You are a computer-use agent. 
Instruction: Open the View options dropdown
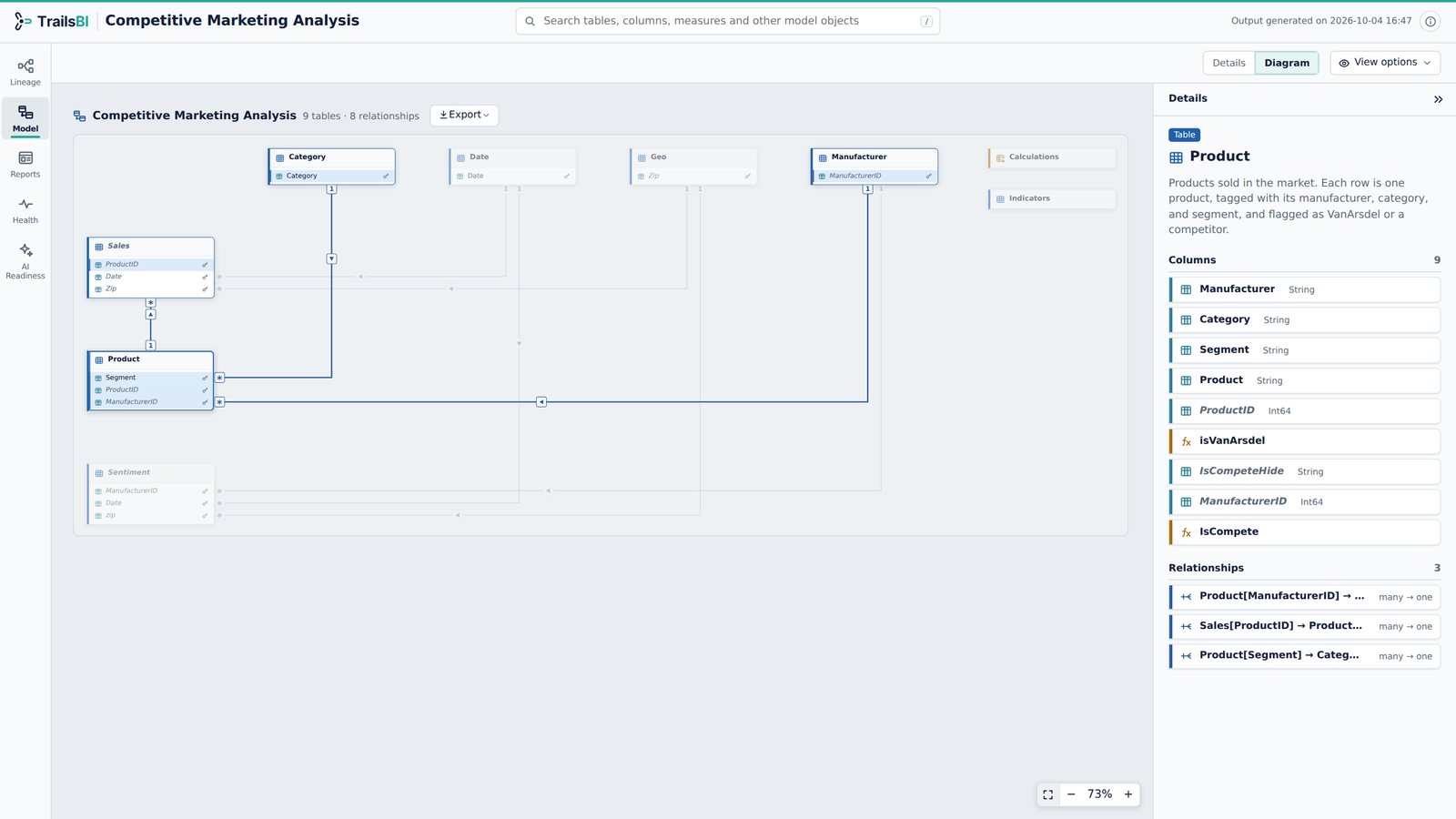coord(1385,63)
